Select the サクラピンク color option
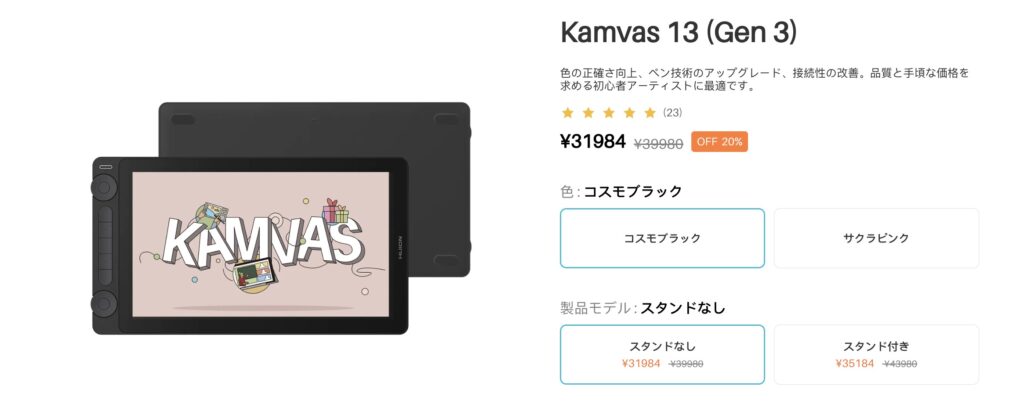 pos(876,238)
